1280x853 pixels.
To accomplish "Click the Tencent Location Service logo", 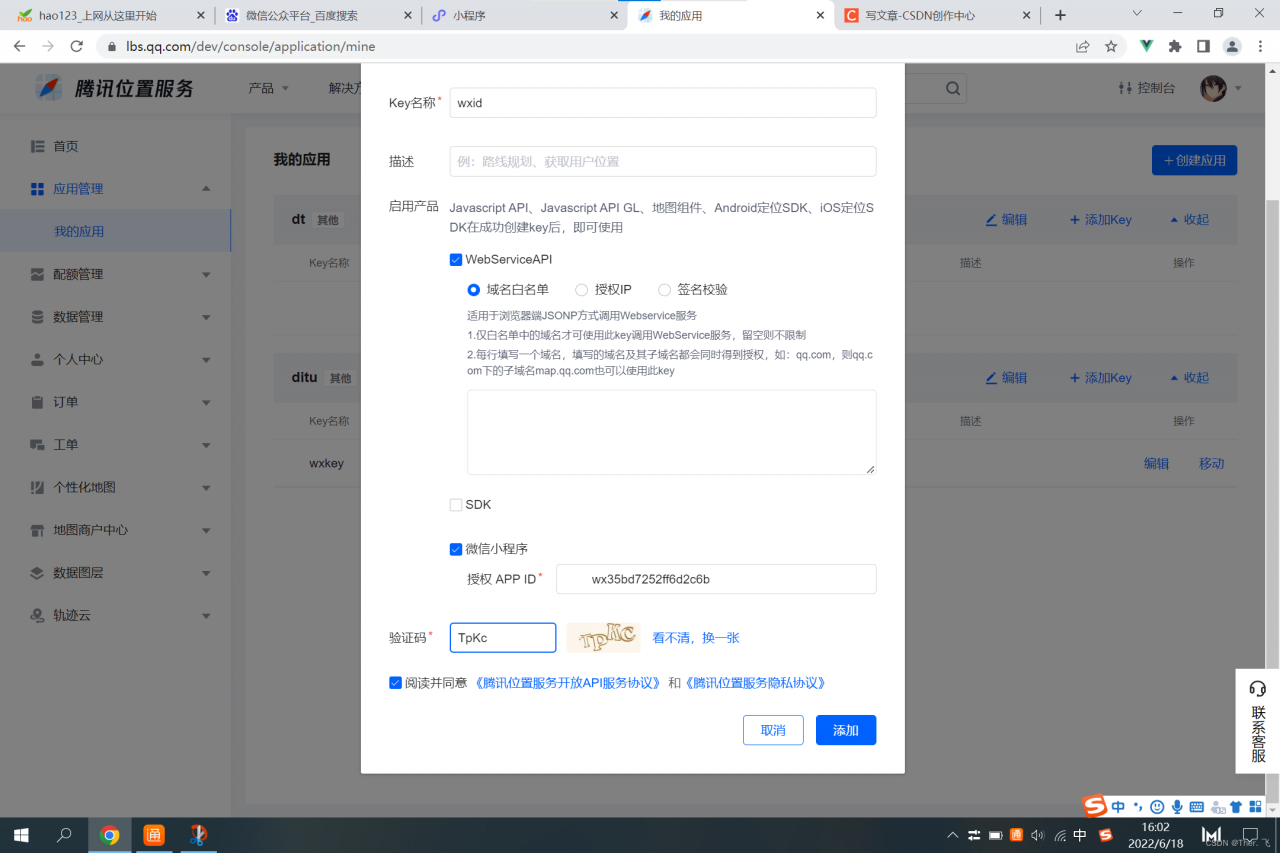I will pyautogui.click(x=115, y=88).
